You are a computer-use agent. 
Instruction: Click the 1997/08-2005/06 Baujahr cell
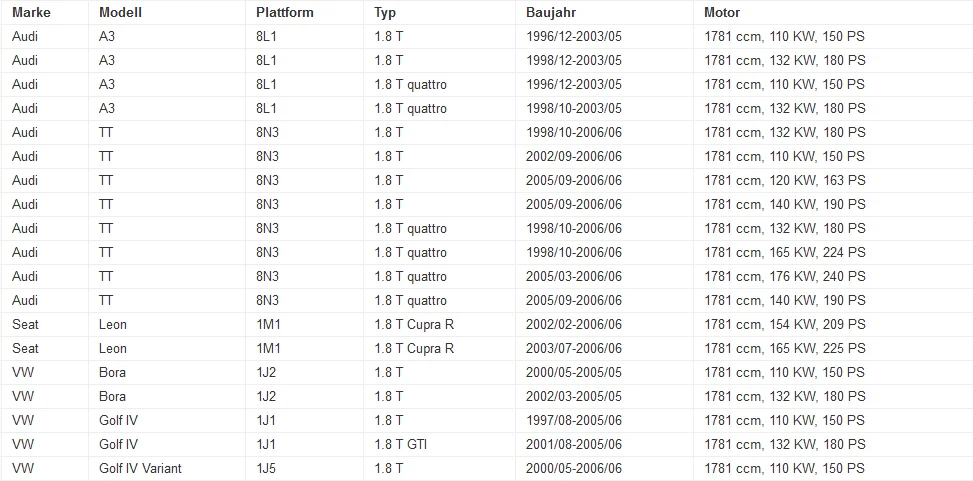(x=573, y=421)
